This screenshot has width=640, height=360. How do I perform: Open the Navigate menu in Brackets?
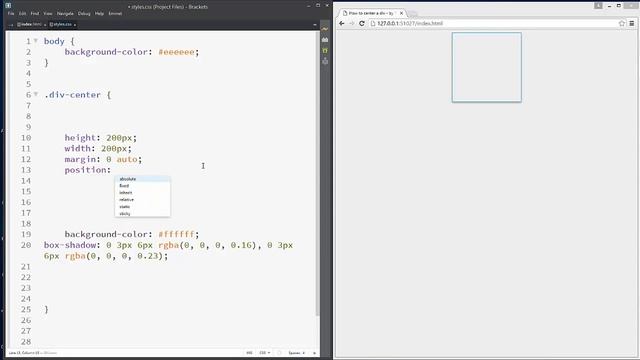[x=65, y=13]
